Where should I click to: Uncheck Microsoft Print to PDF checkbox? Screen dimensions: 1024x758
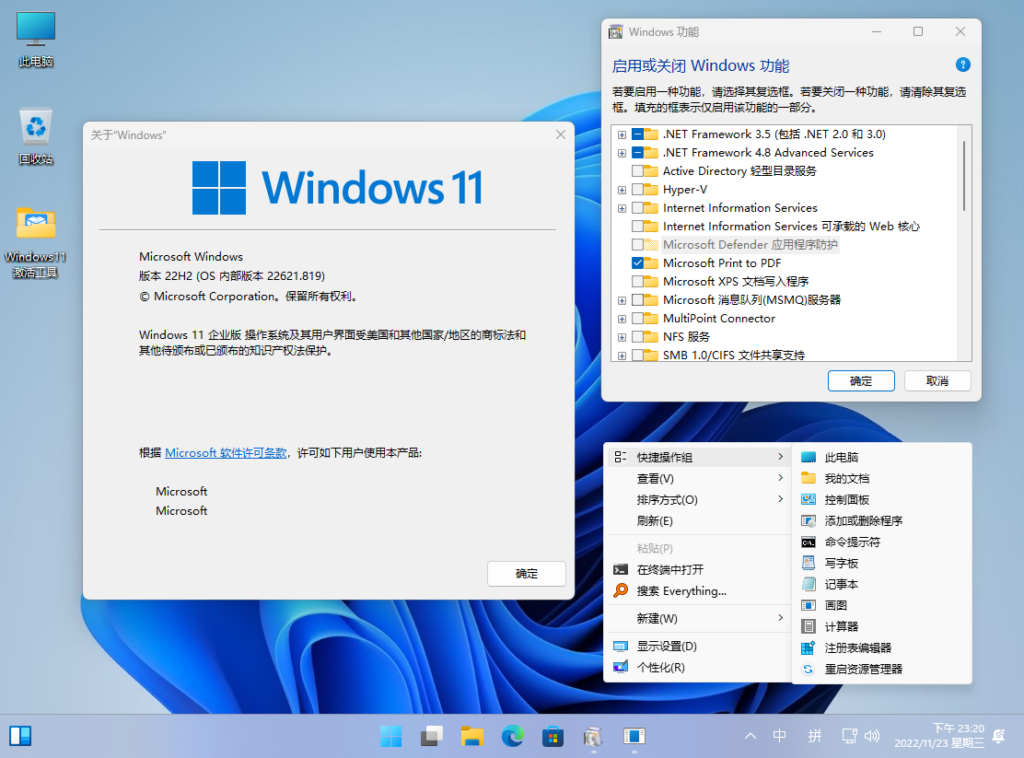click(x=638, y=263)
